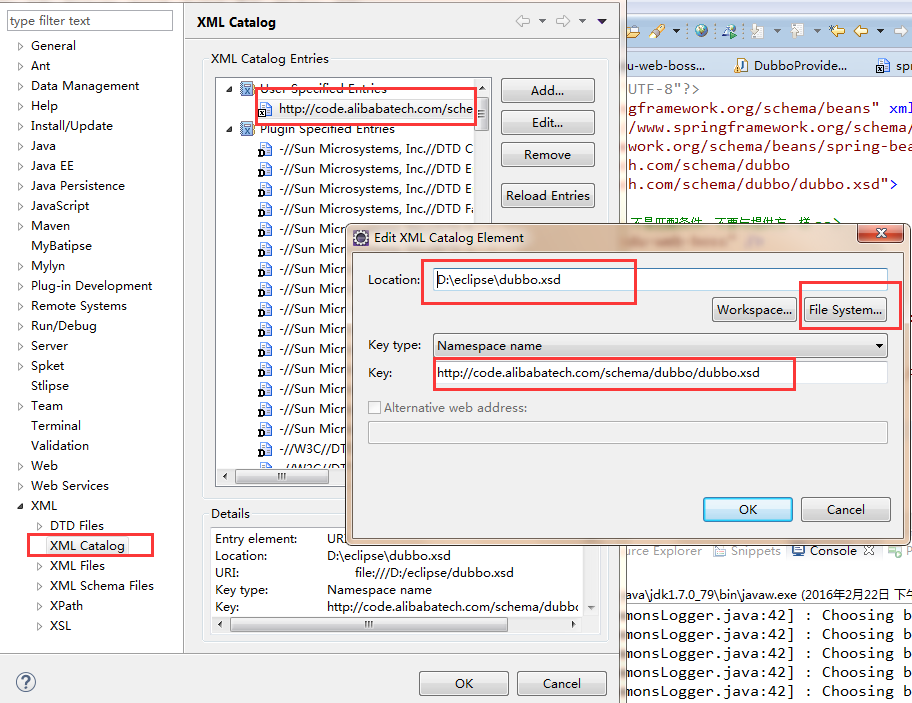The image size is (912, 703).
Task: Open the Key type combo box
Action: 660,345
